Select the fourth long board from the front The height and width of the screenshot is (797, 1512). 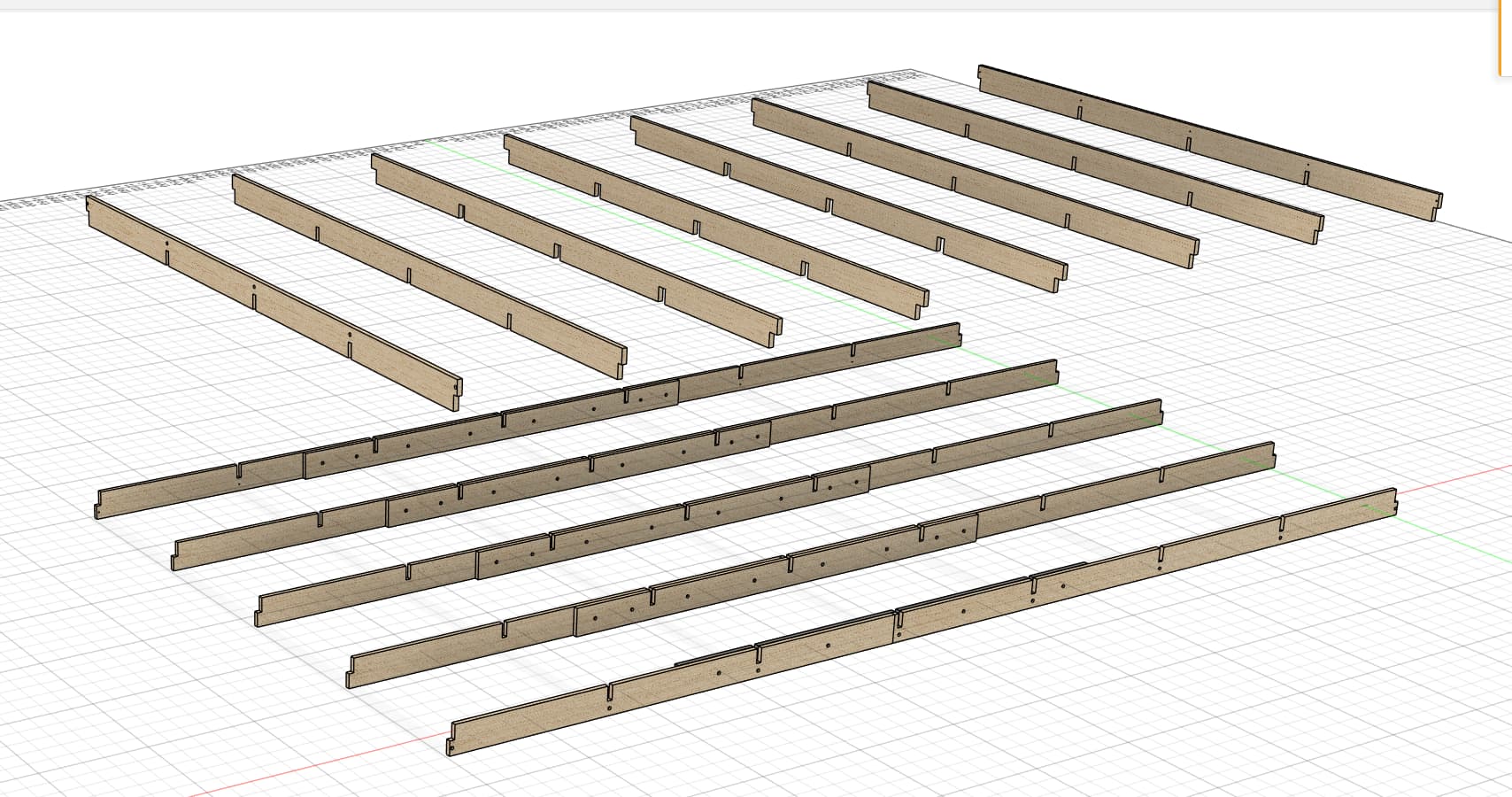614,464
